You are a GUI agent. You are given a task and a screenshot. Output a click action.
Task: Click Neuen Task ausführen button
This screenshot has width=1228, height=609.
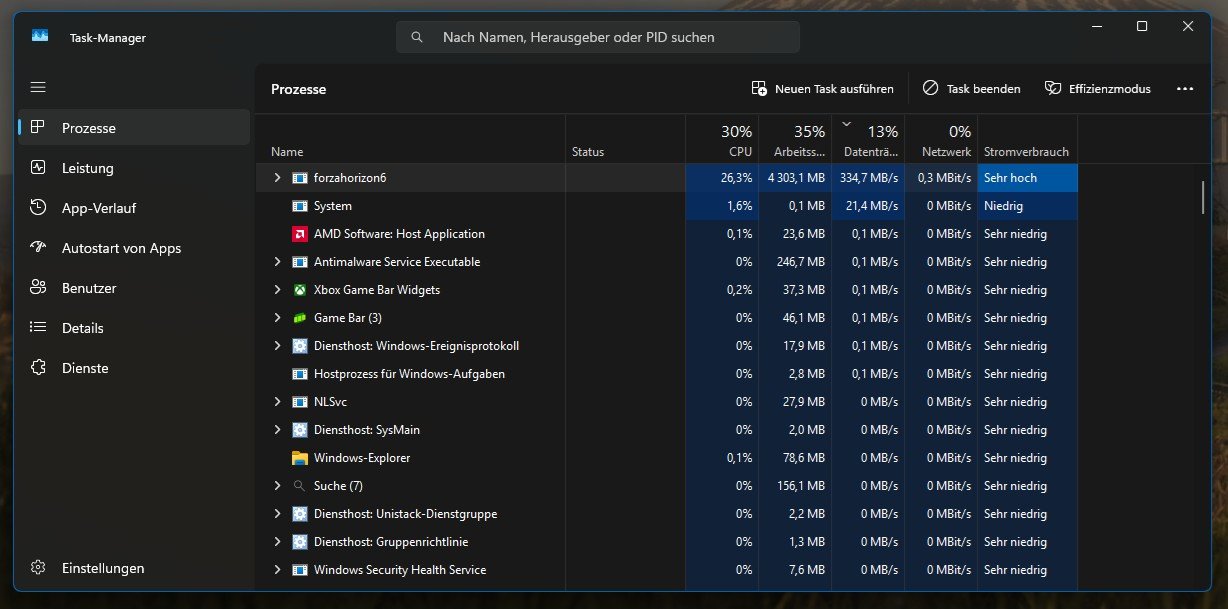(822, 89)
